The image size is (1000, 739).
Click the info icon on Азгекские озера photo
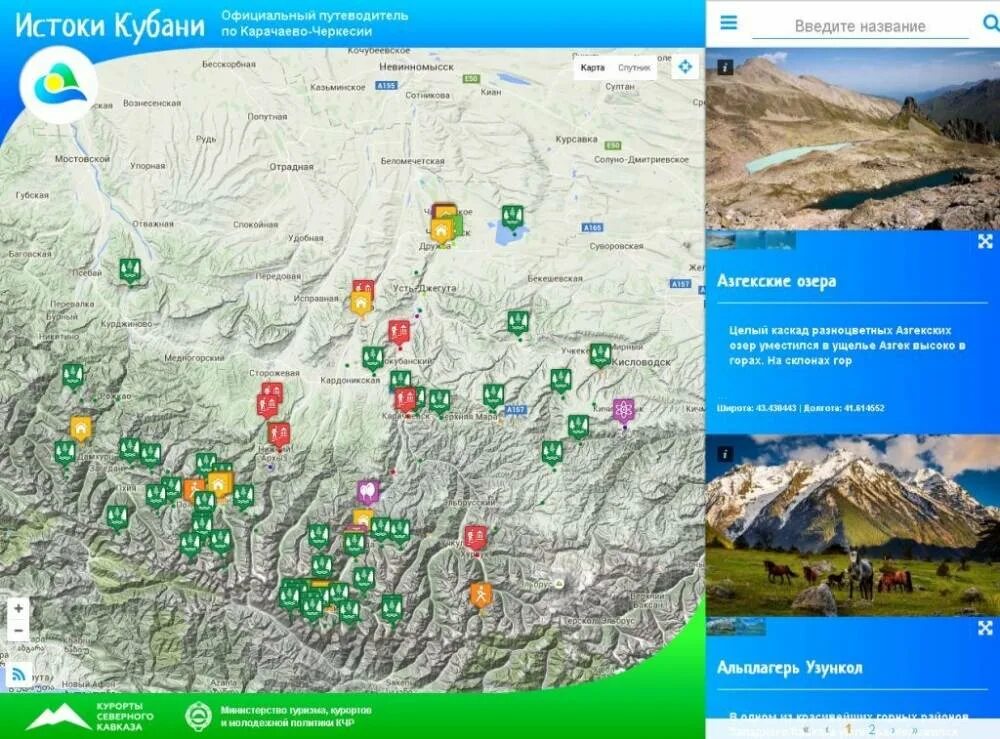point(724,67)
